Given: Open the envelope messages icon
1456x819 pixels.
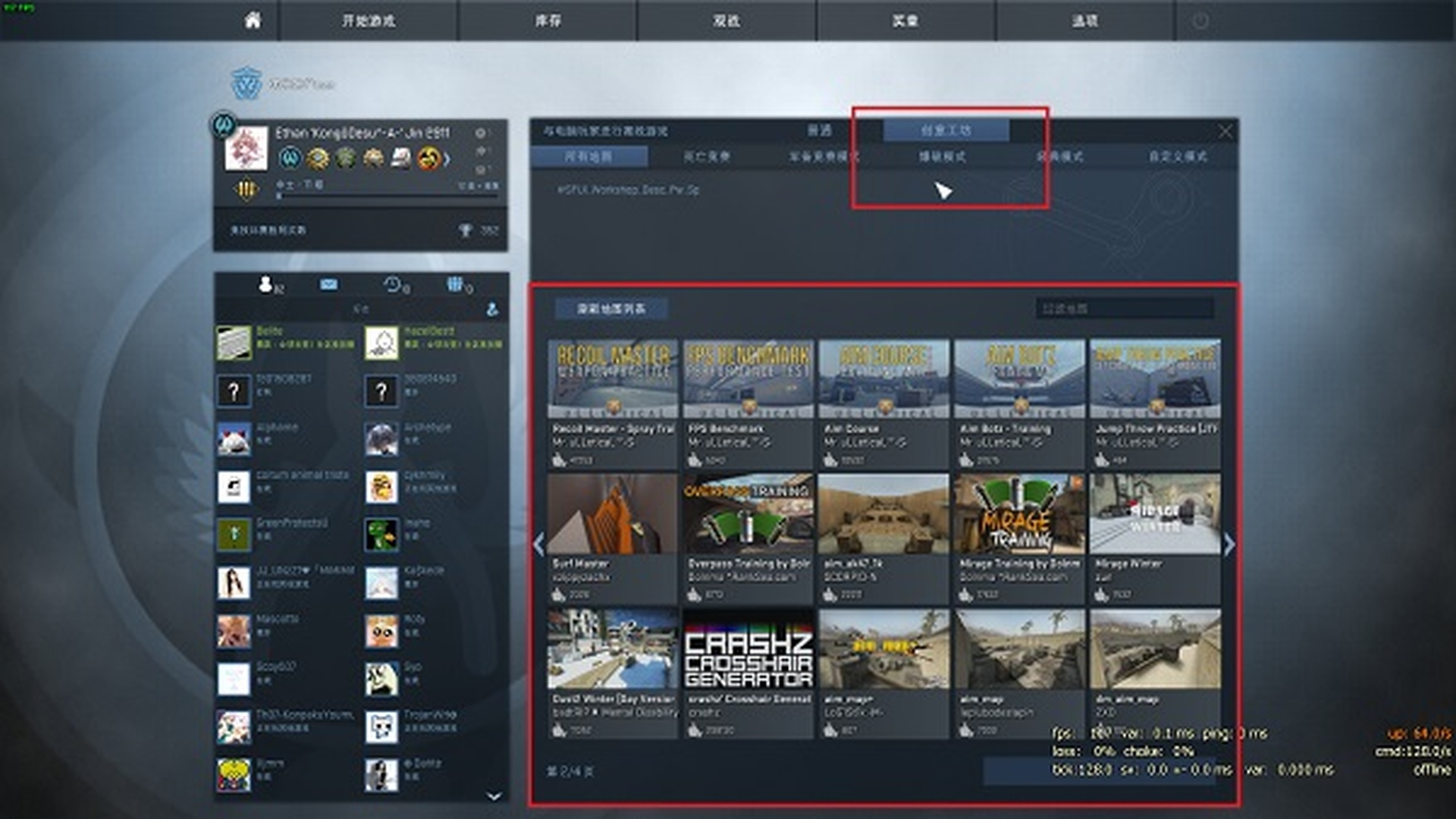Looking at the screenshot, I should click(x=328, y=284).
